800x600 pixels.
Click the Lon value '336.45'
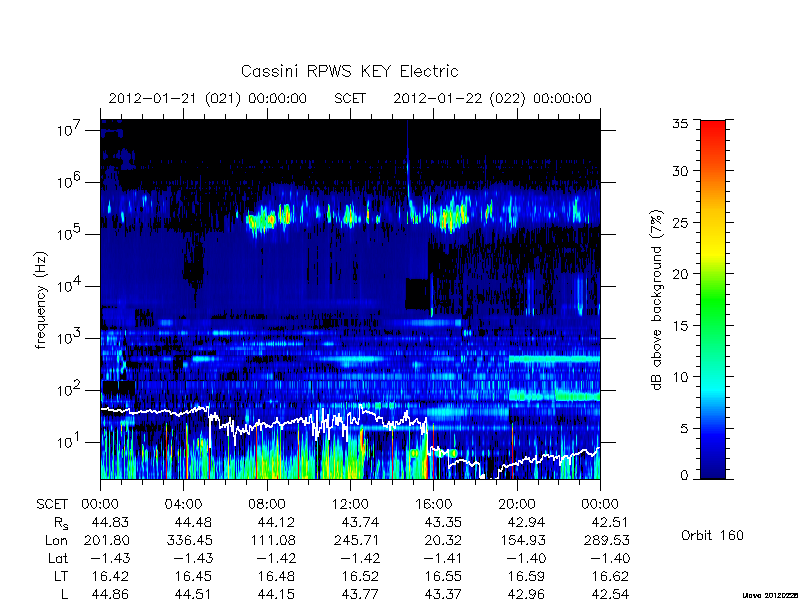point(190,540)
